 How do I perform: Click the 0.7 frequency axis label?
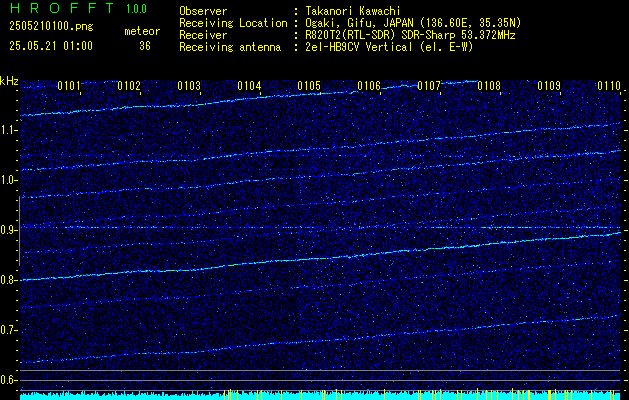tap(8, 330)
